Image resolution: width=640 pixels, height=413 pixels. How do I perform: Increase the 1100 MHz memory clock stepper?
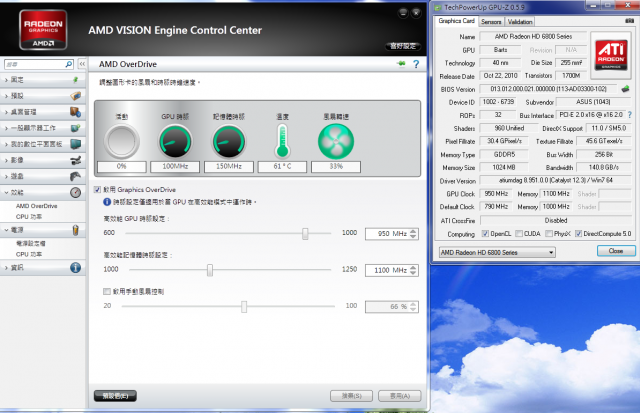click(x=413, y=268)
